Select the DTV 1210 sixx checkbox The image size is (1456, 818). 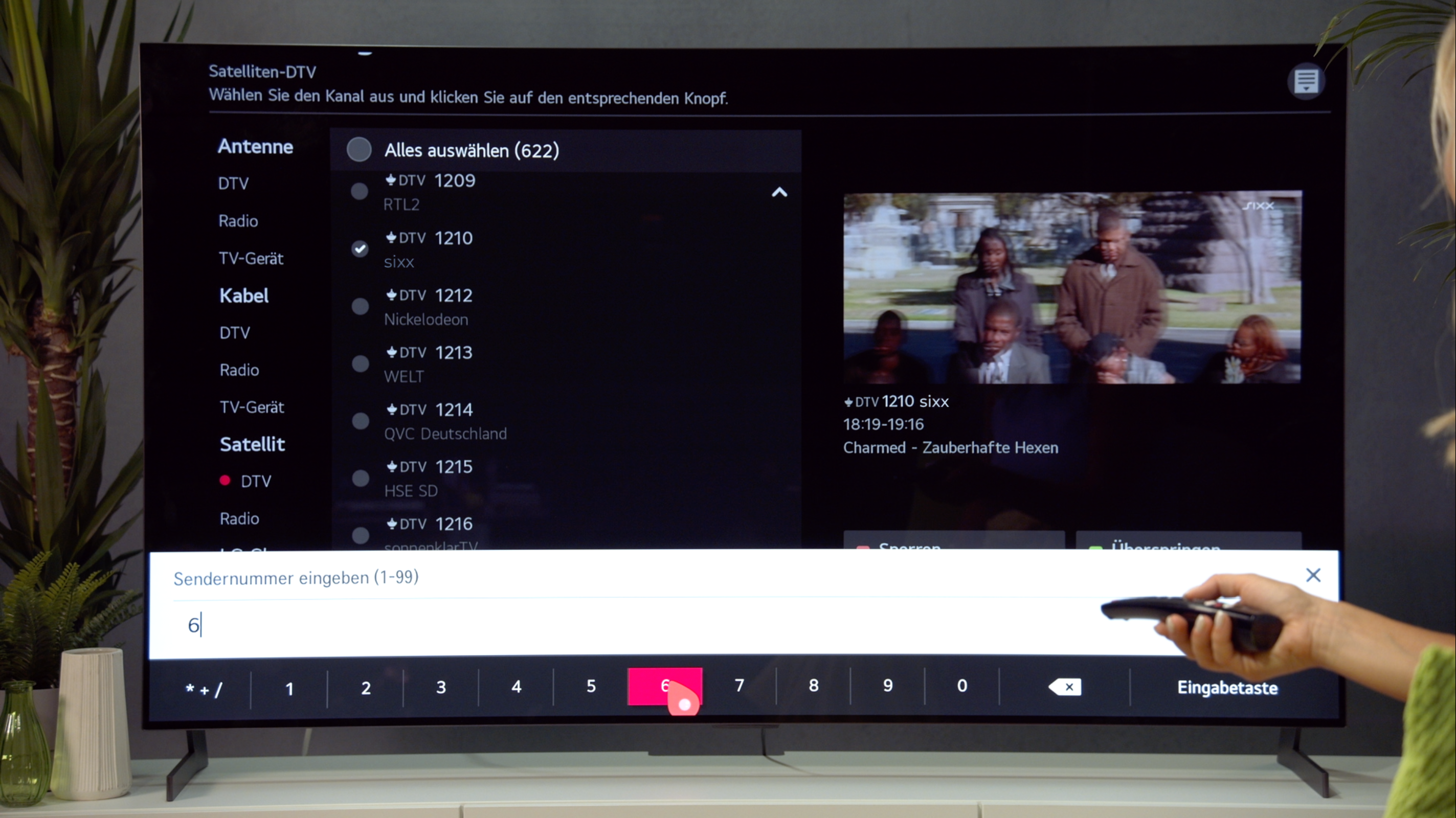click(x=359, y=248)
